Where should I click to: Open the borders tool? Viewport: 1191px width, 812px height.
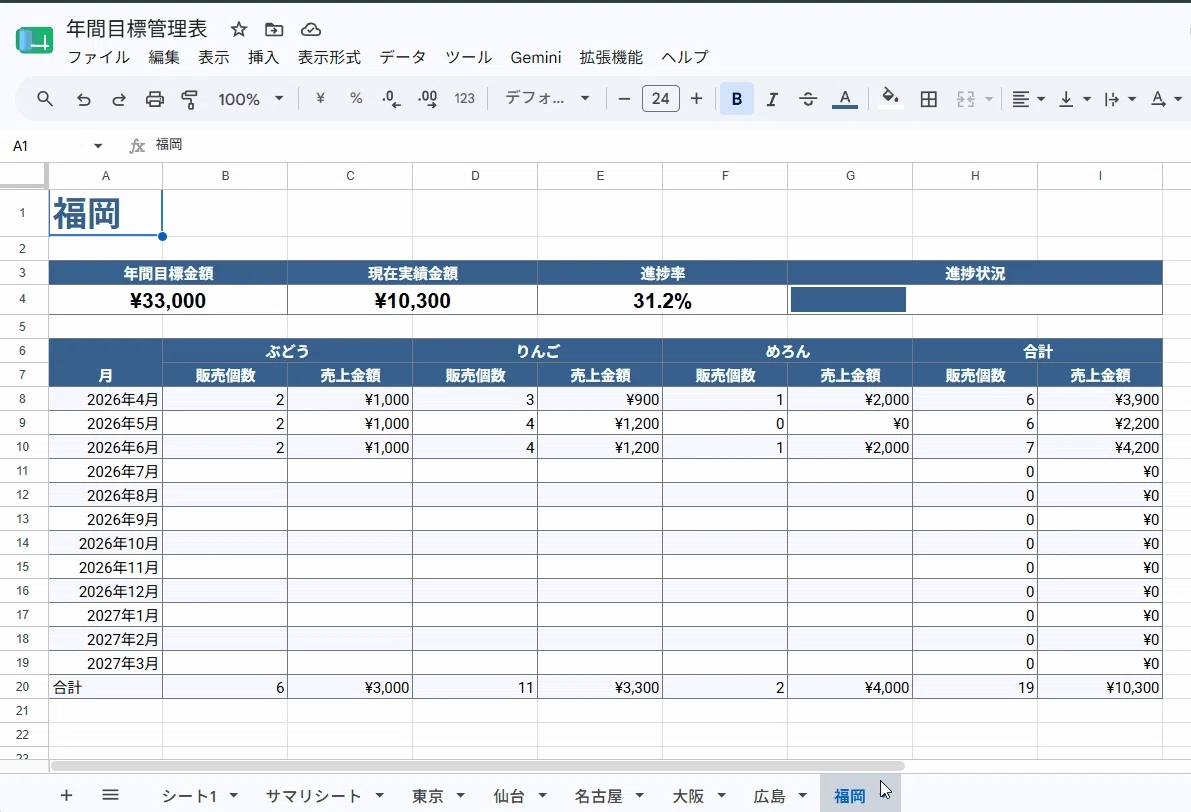[x=928, y=99]
